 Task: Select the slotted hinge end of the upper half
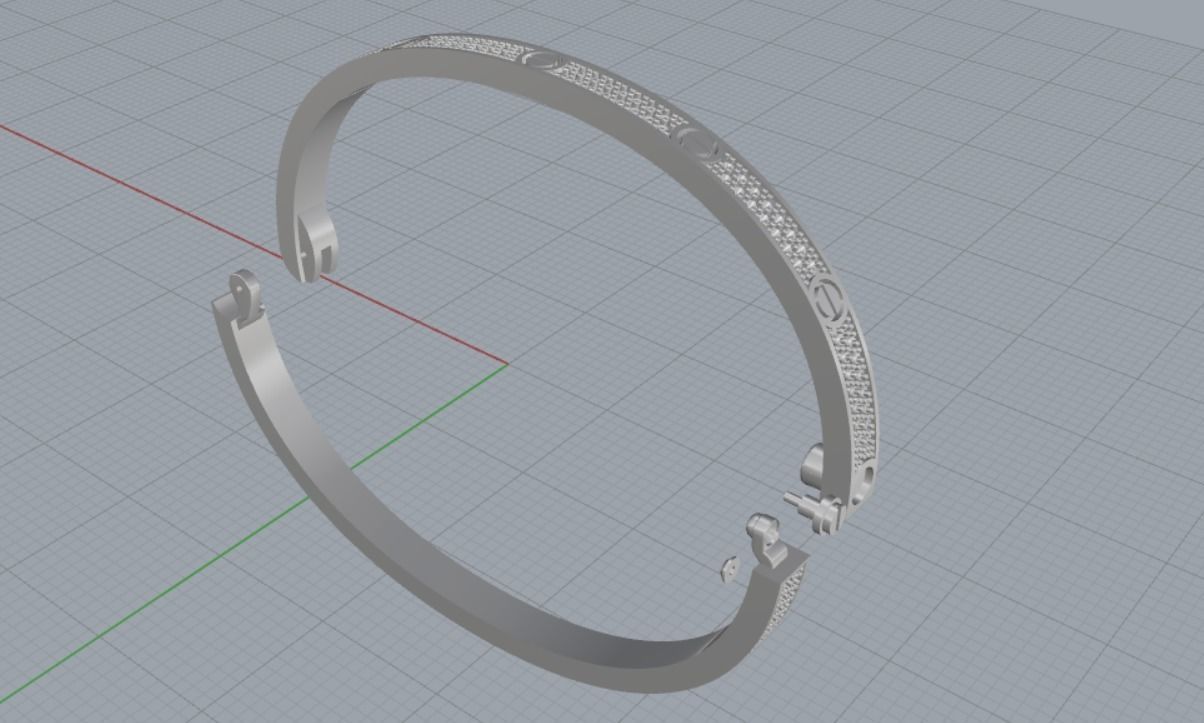[317, 247]
